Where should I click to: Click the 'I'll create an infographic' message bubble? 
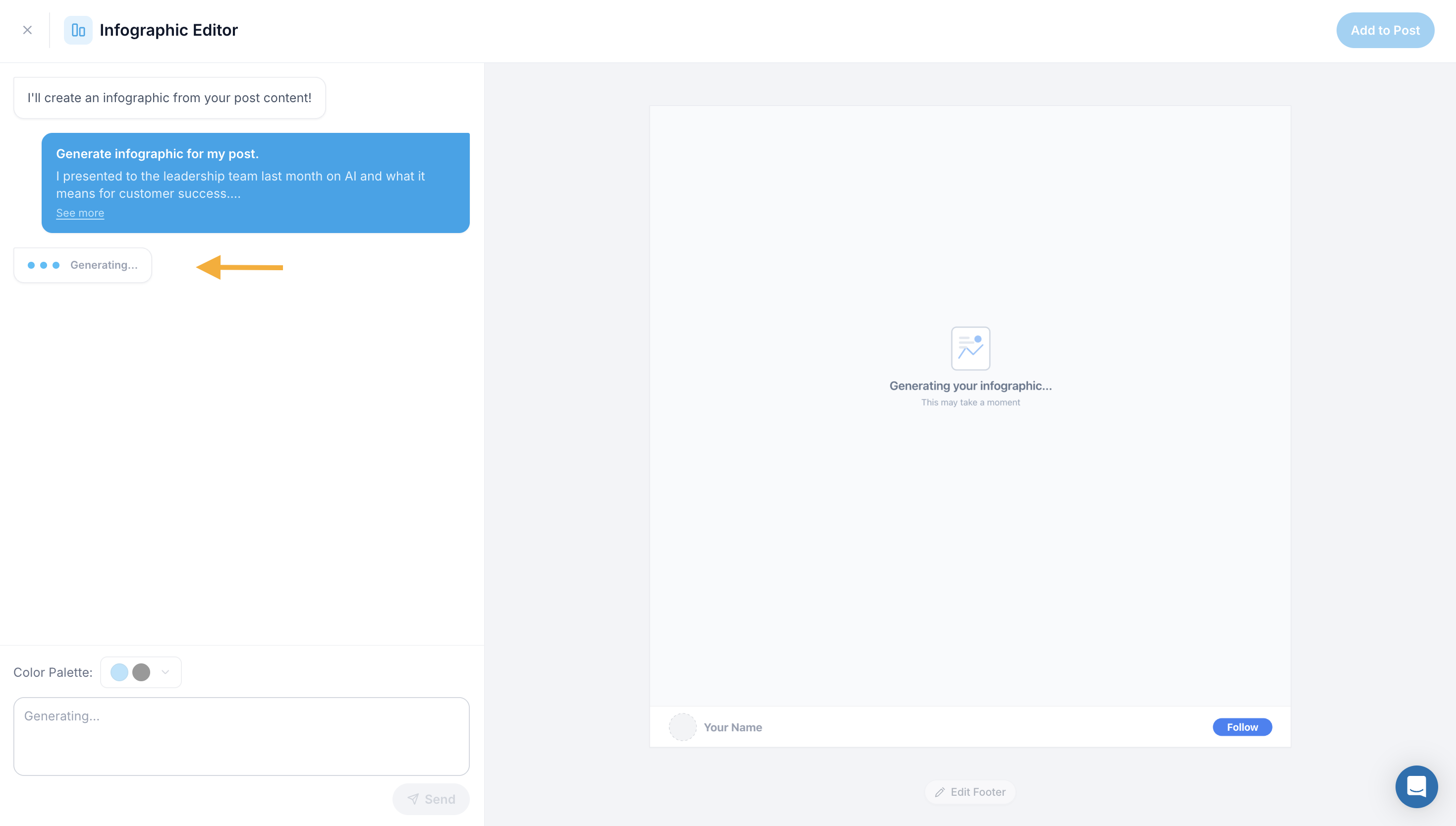coord(169,98)
